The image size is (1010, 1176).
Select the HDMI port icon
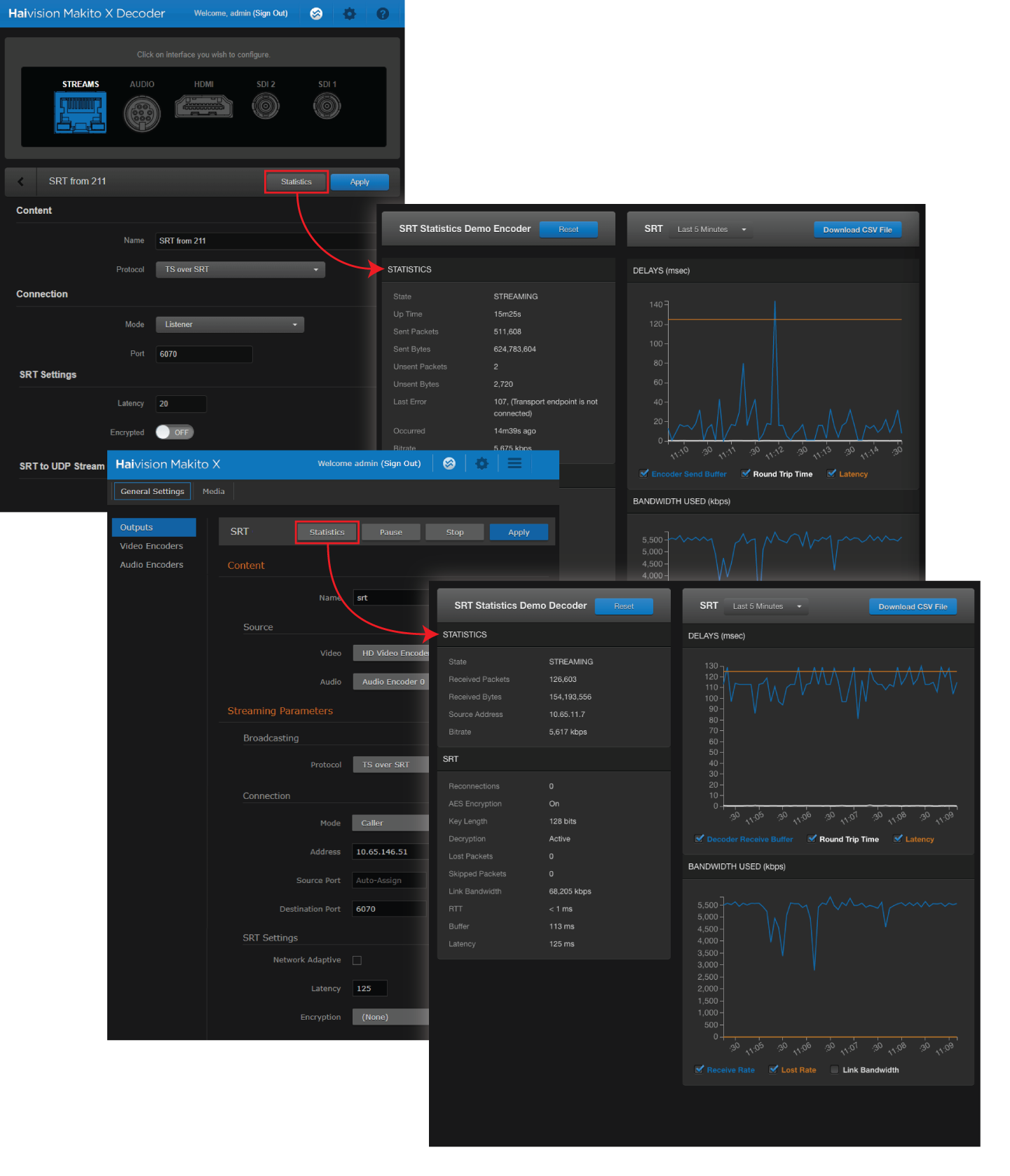click(x=204, y=107)
